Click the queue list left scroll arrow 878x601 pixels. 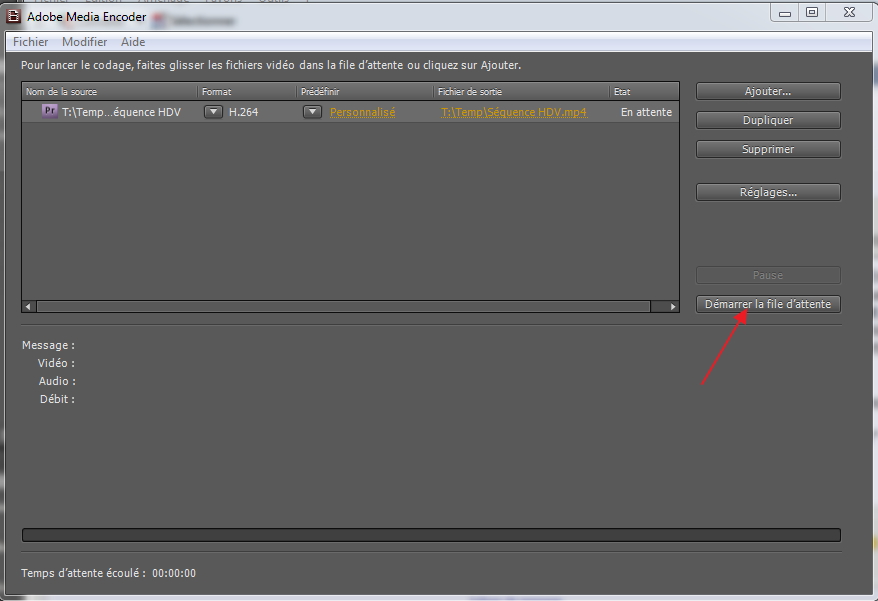click(x=29, y=306)
